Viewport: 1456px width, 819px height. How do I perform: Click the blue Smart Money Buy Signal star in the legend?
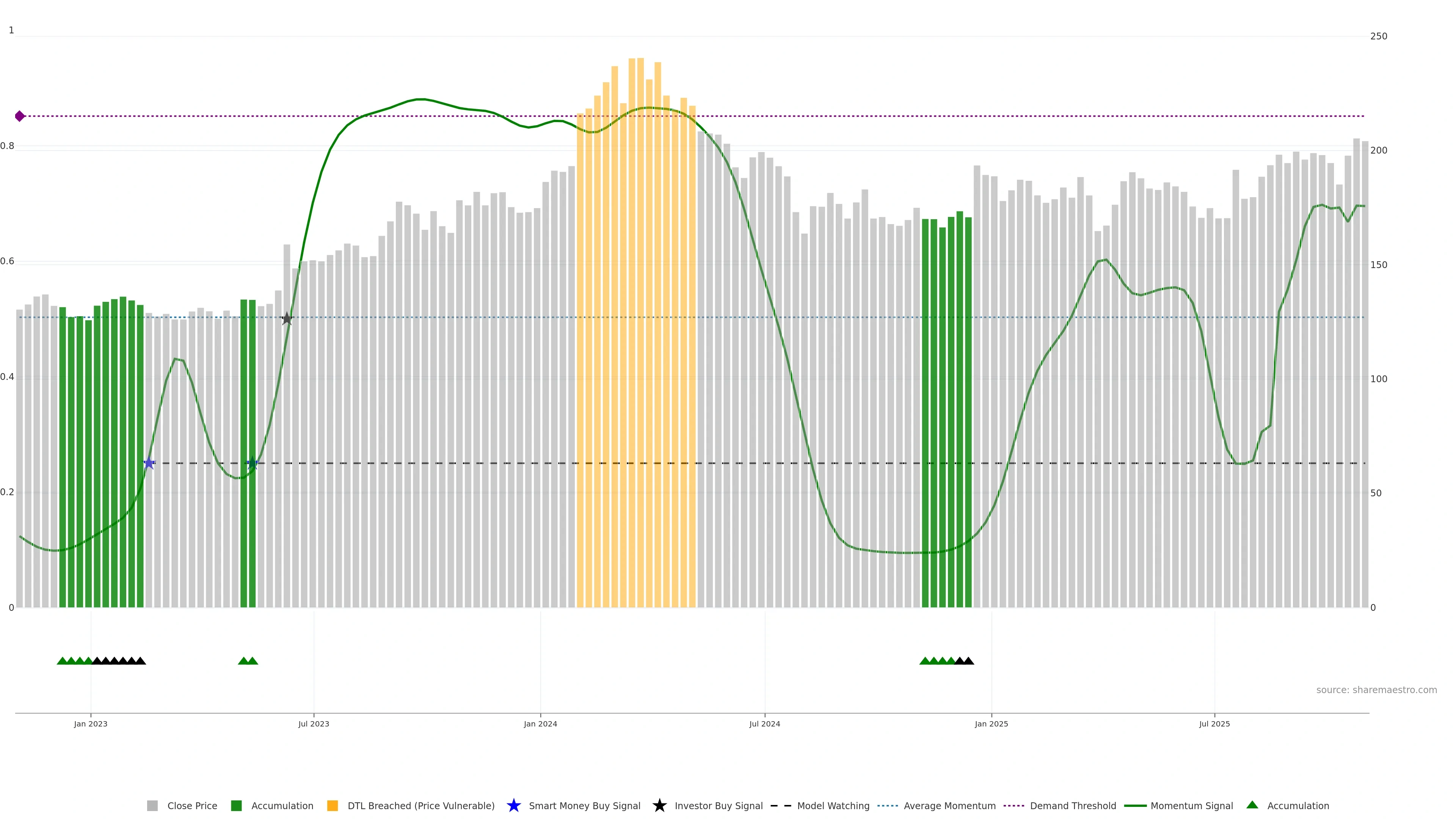click(513, 806)
